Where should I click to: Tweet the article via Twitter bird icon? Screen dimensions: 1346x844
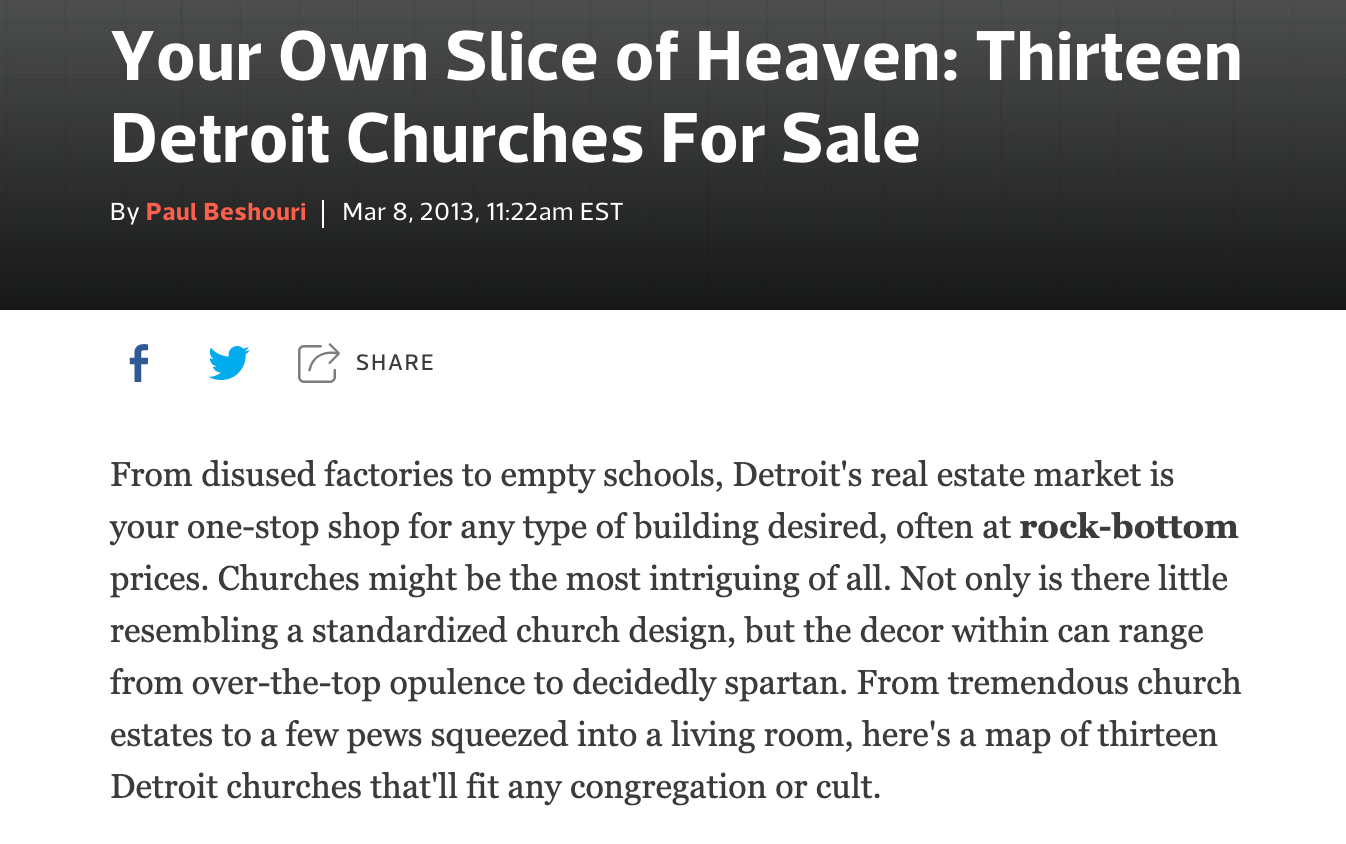pyautogui.click(x=229, y=363)
